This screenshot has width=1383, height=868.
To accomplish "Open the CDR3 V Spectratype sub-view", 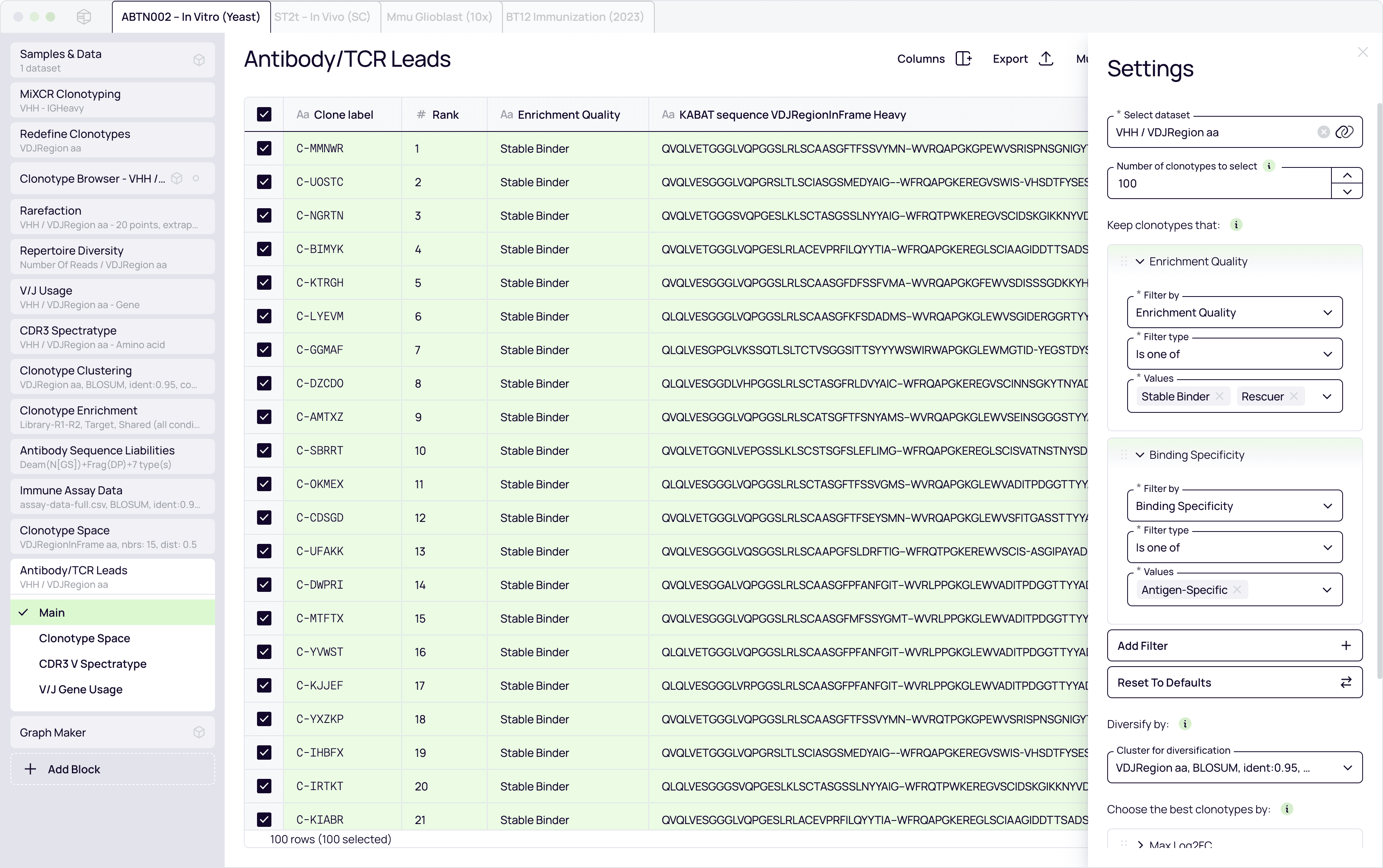I will click(92, 664).
